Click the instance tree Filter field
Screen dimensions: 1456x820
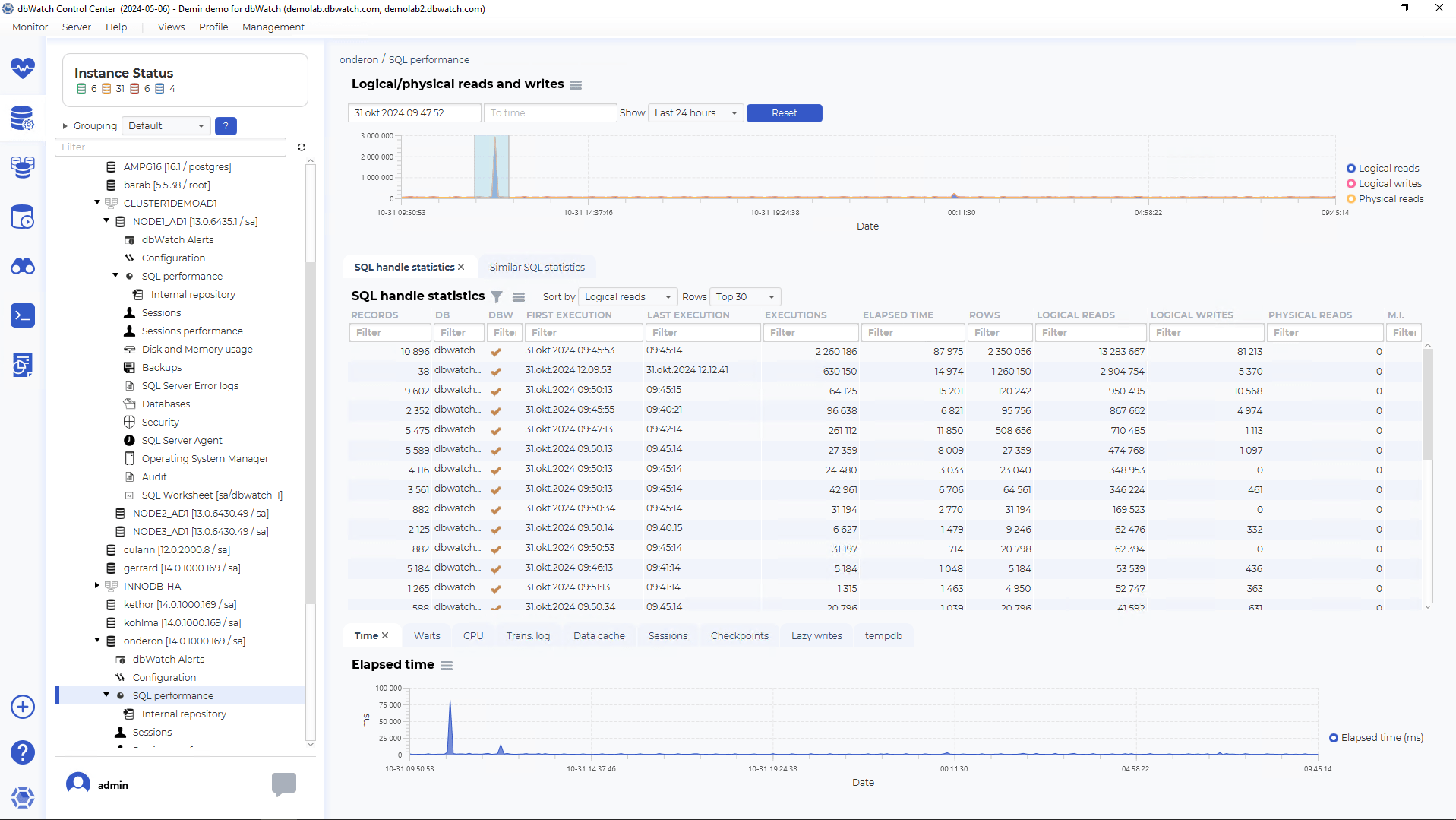pyautogui.click(x=171, y=147)
